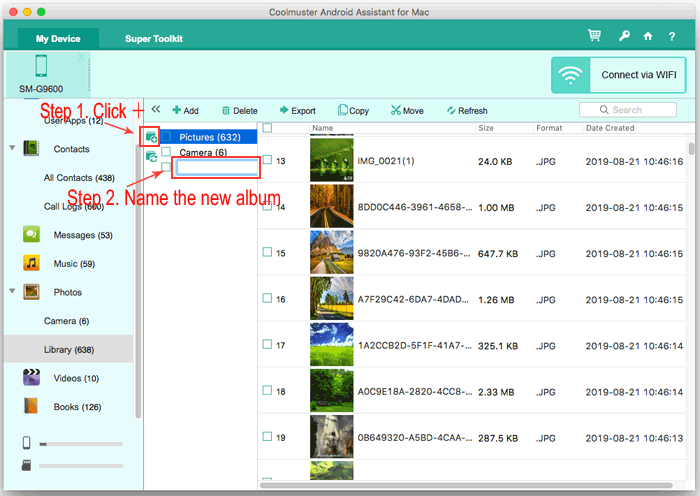
Task: Click Connect via WIFI button
Action: [620, 75]
